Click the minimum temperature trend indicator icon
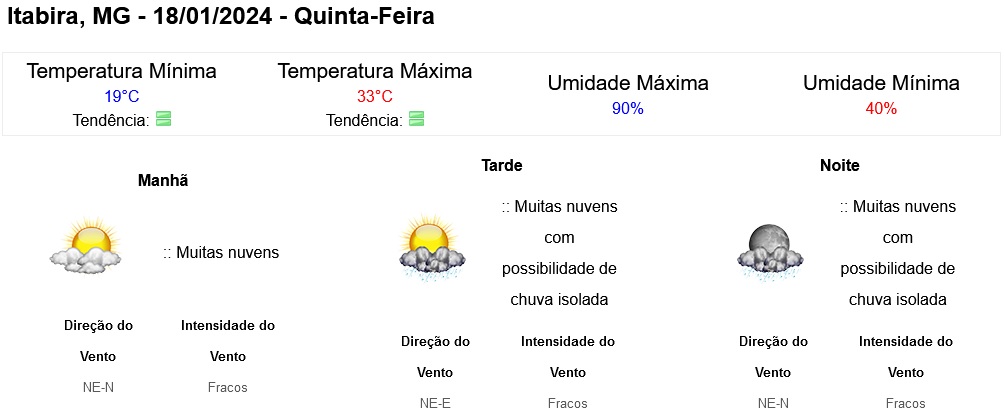Screen dimensions: 1005x415 click(163, 119)
